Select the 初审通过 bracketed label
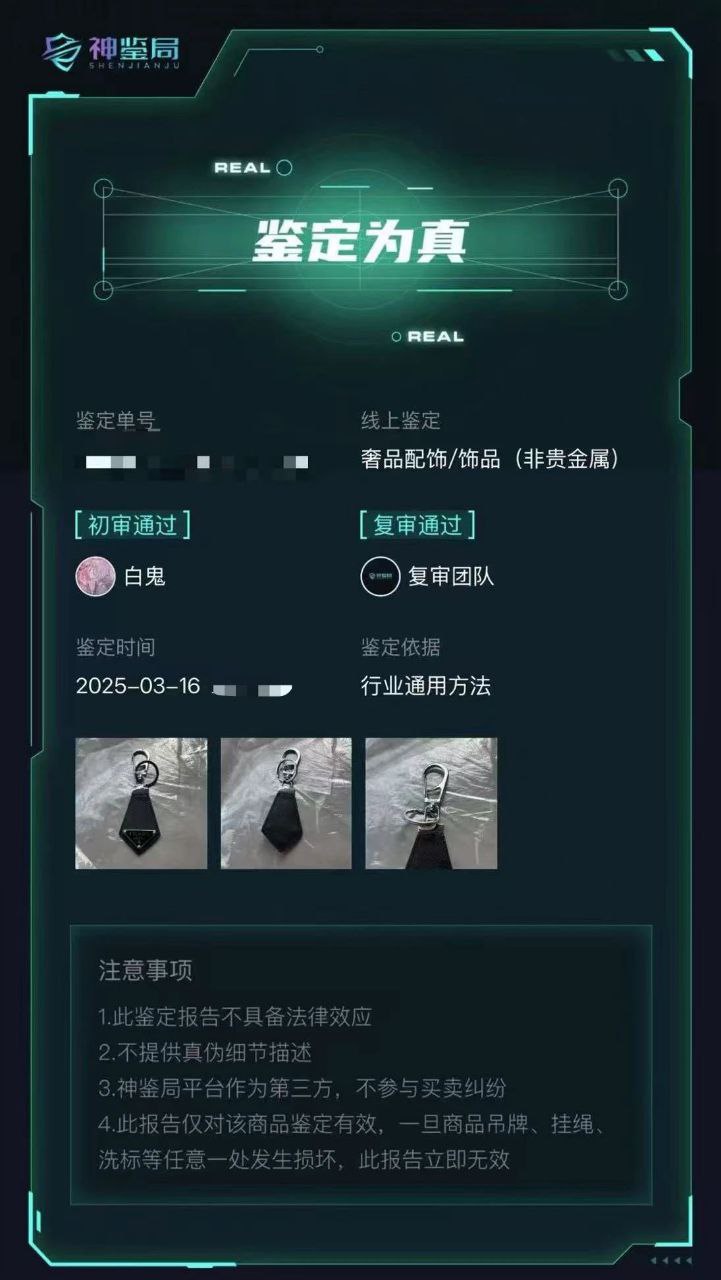Viewport: 721px width, 1280px height. click(132, 524)
